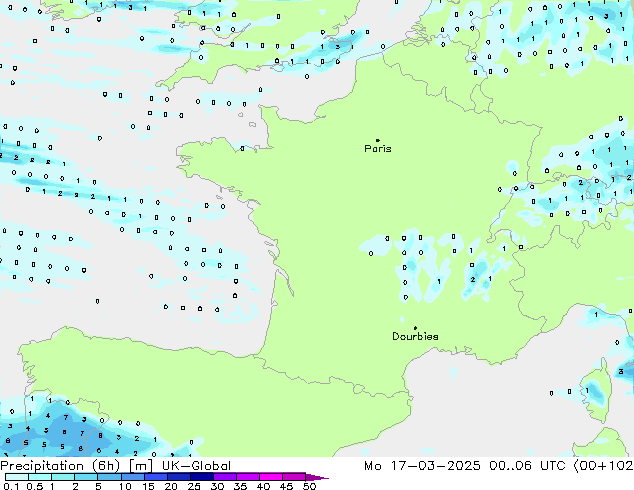Pick the 15–20 blue legend swatch
The image size is (634, 490).
156,477
